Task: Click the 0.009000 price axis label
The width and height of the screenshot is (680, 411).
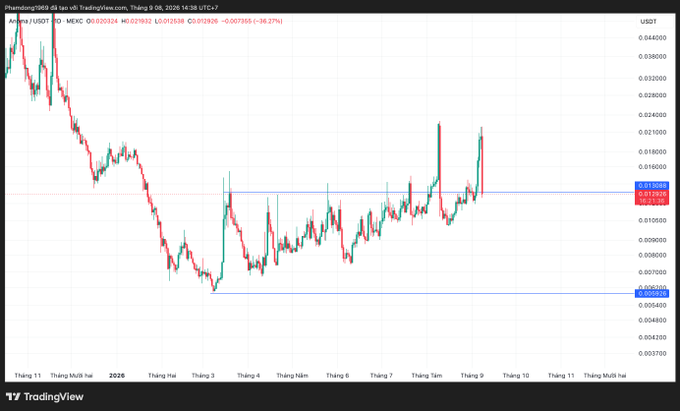Action: 652,240
